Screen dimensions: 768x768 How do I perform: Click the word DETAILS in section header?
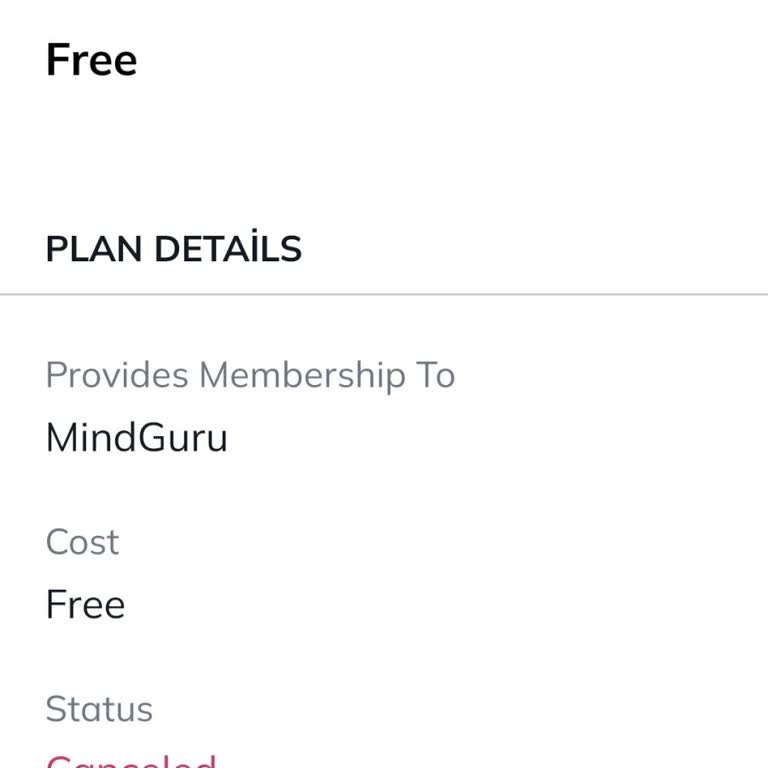point(228,247)
